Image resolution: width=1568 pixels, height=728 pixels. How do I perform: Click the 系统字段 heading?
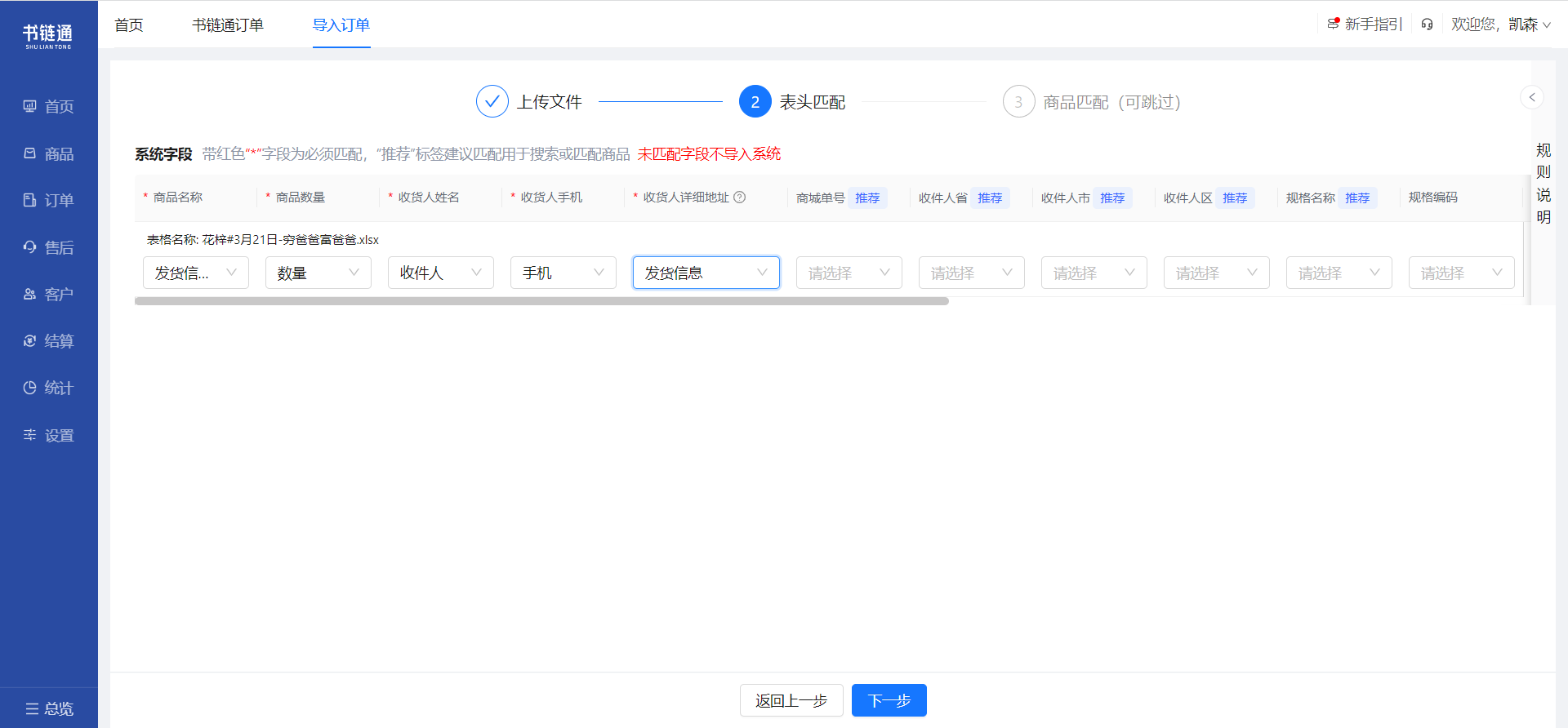[x=163, y=154]
